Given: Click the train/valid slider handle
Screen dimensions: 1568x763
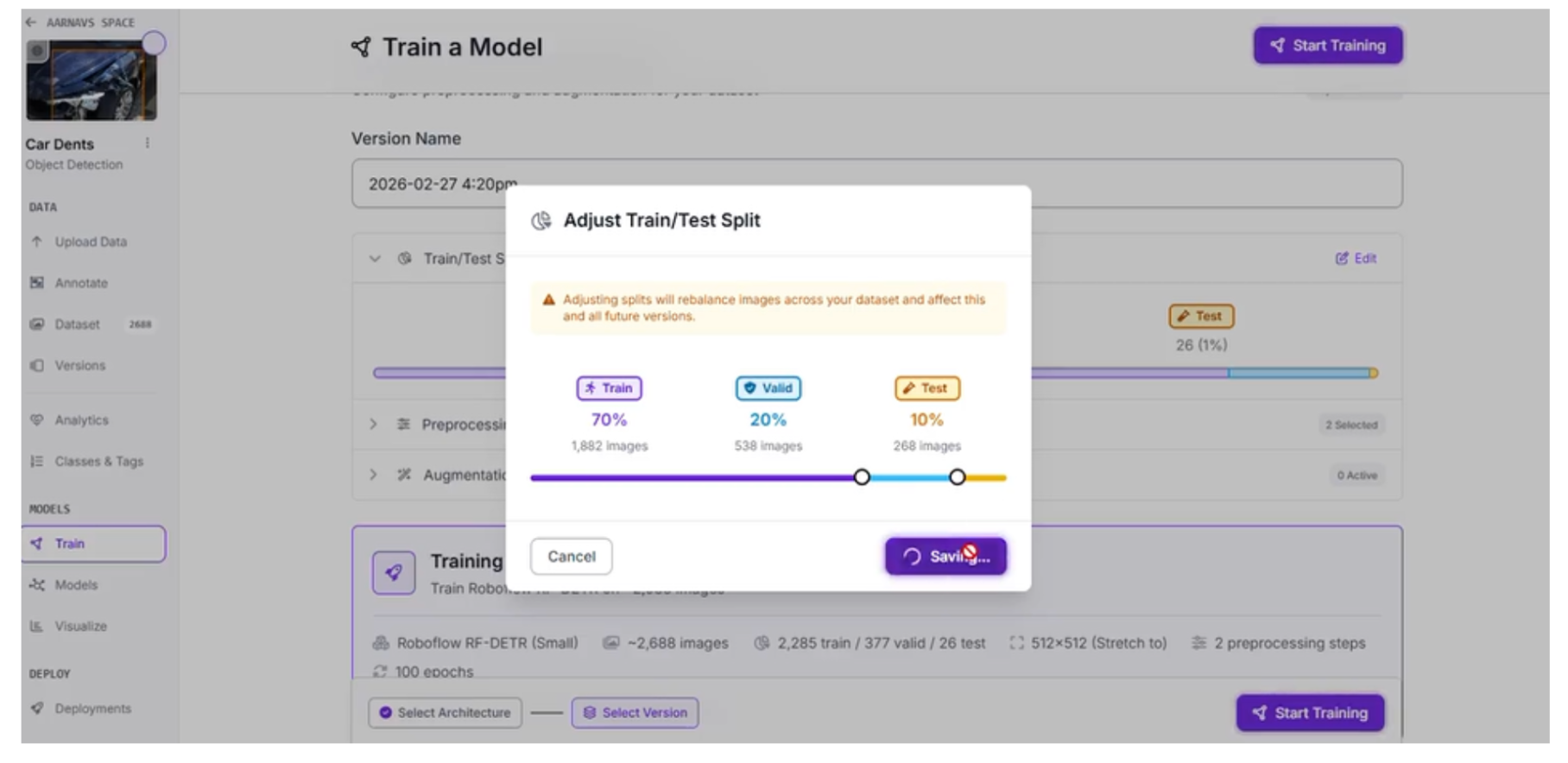Looking at the screenshot, I should tap(862, 477).
